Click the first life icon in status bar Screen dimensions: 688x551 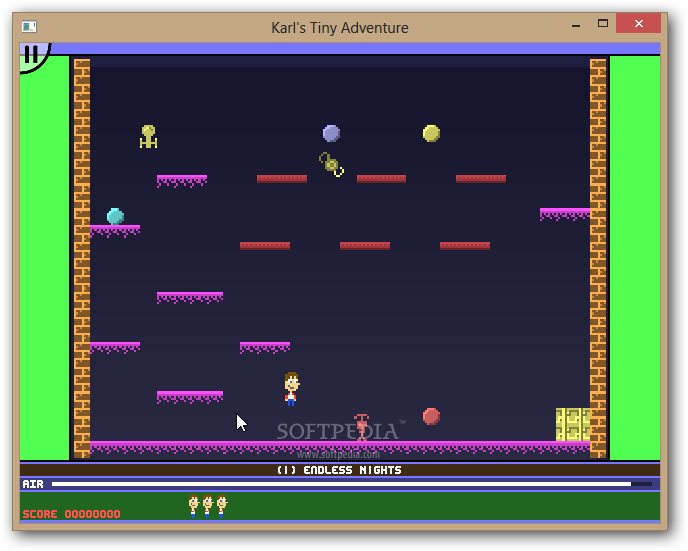coord(194,507)
